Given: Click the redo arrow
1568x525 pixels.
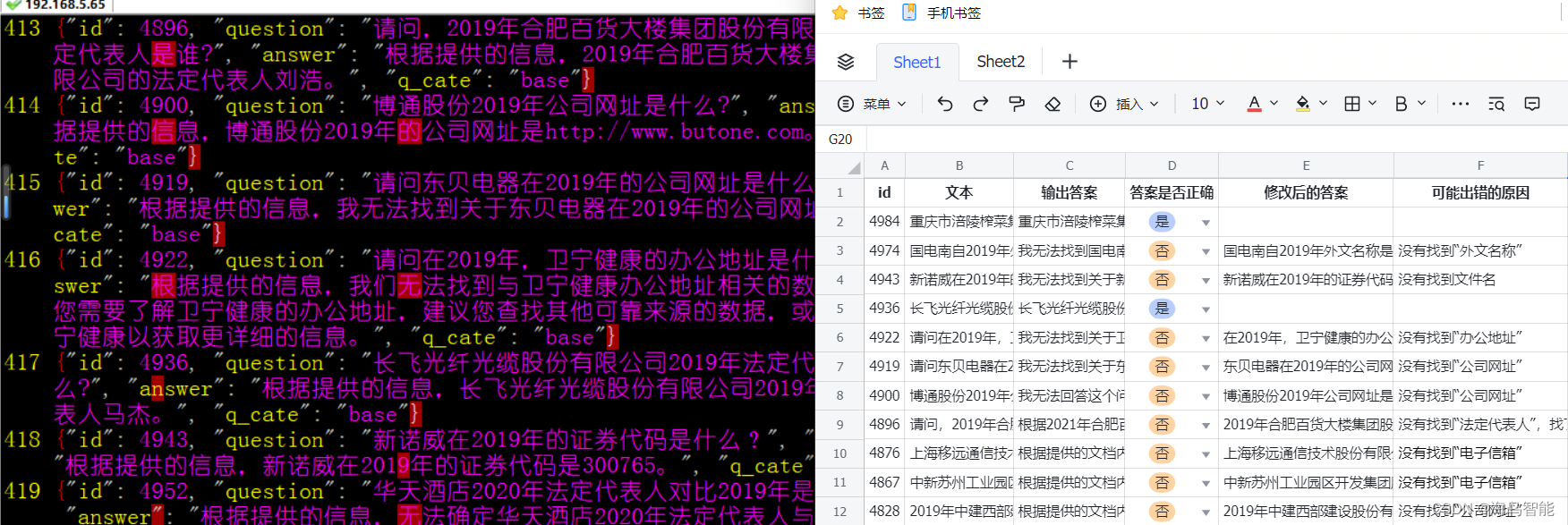Looking at the screenshot, I should (981, 104).
